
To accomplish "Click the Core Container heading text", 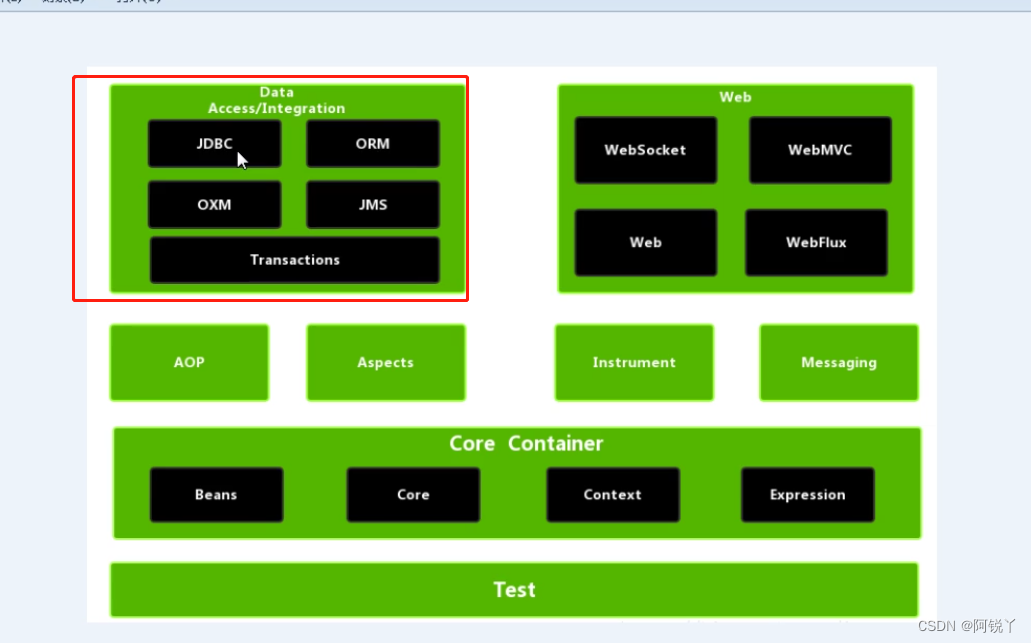I will click(526, 444).
